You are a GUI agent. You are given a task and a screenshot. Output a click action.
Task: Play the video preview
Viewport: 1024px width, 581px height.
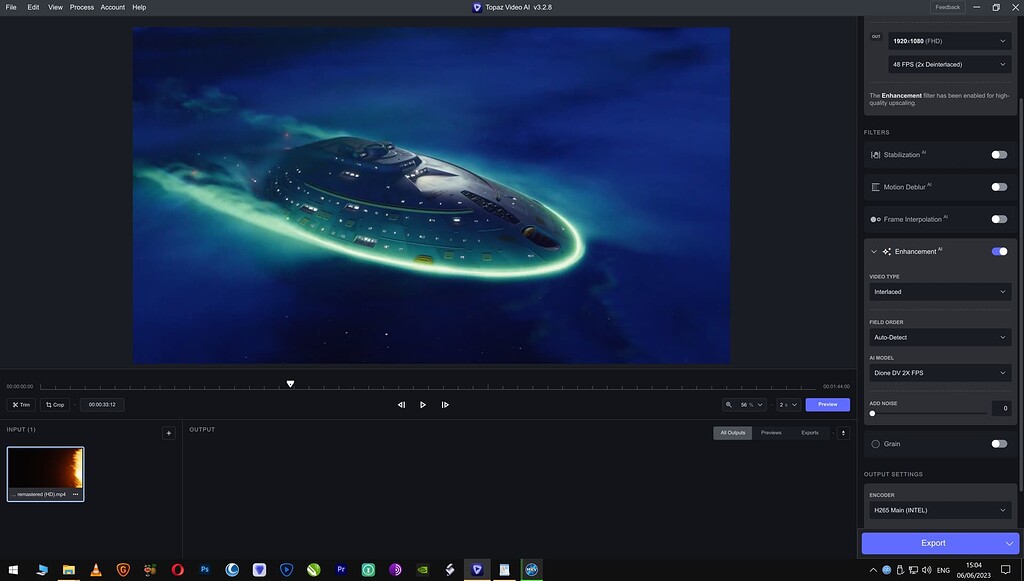click(x=423, y=405)
